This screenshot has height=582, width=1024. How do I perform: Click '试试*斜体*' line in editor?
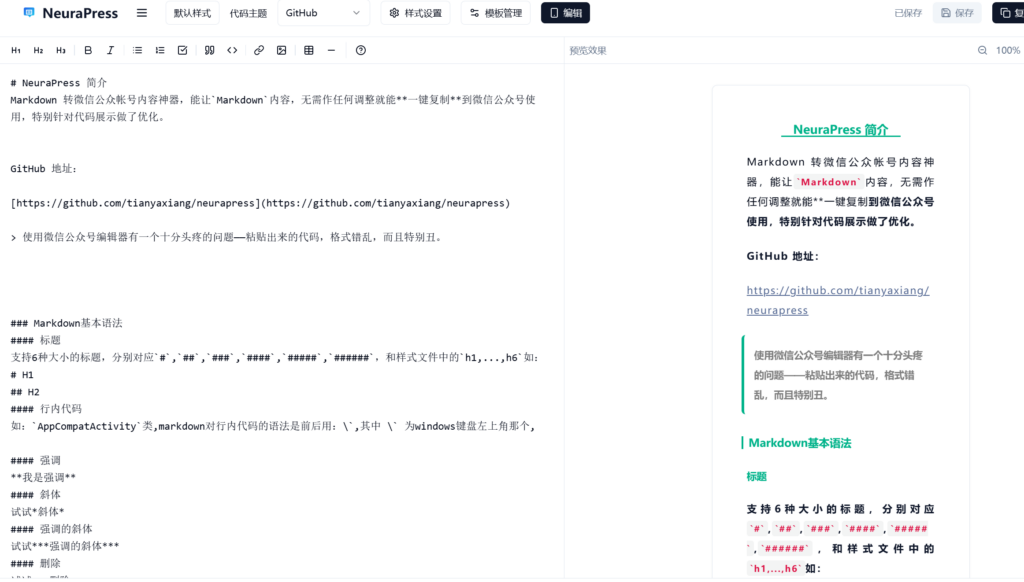(x=38, y=511)
